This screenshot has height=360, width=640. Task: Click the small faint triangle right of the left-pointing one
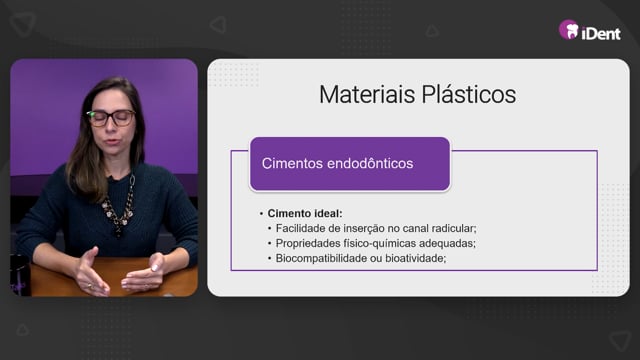point(432,31)
